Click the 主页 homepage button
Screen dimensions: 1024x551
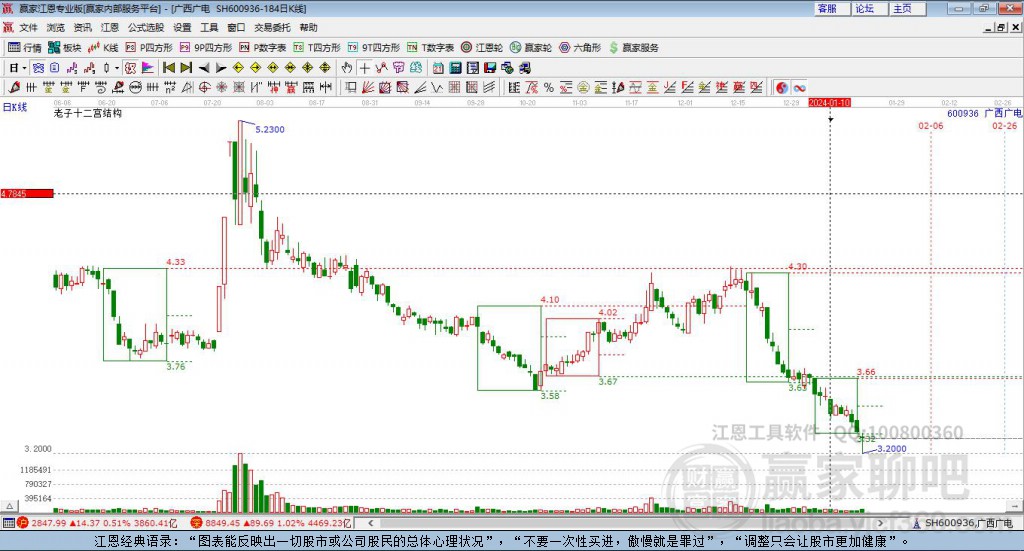[x=906, y=8]
